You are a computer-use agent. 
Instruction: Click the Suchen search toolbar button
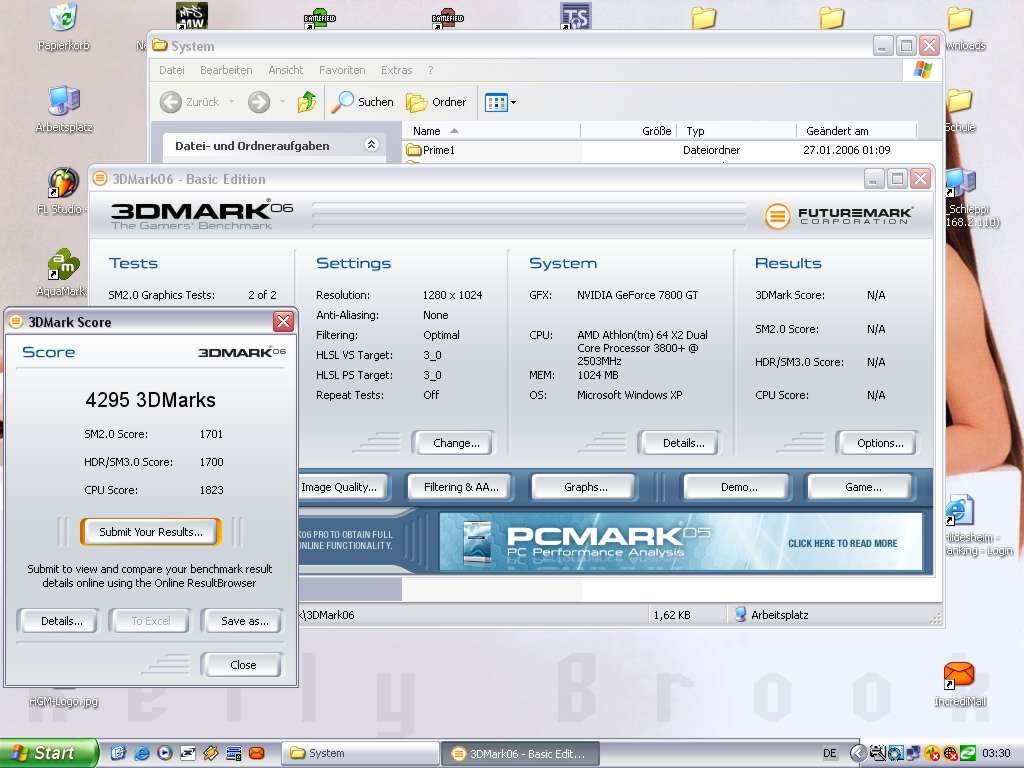pos(363,102)
